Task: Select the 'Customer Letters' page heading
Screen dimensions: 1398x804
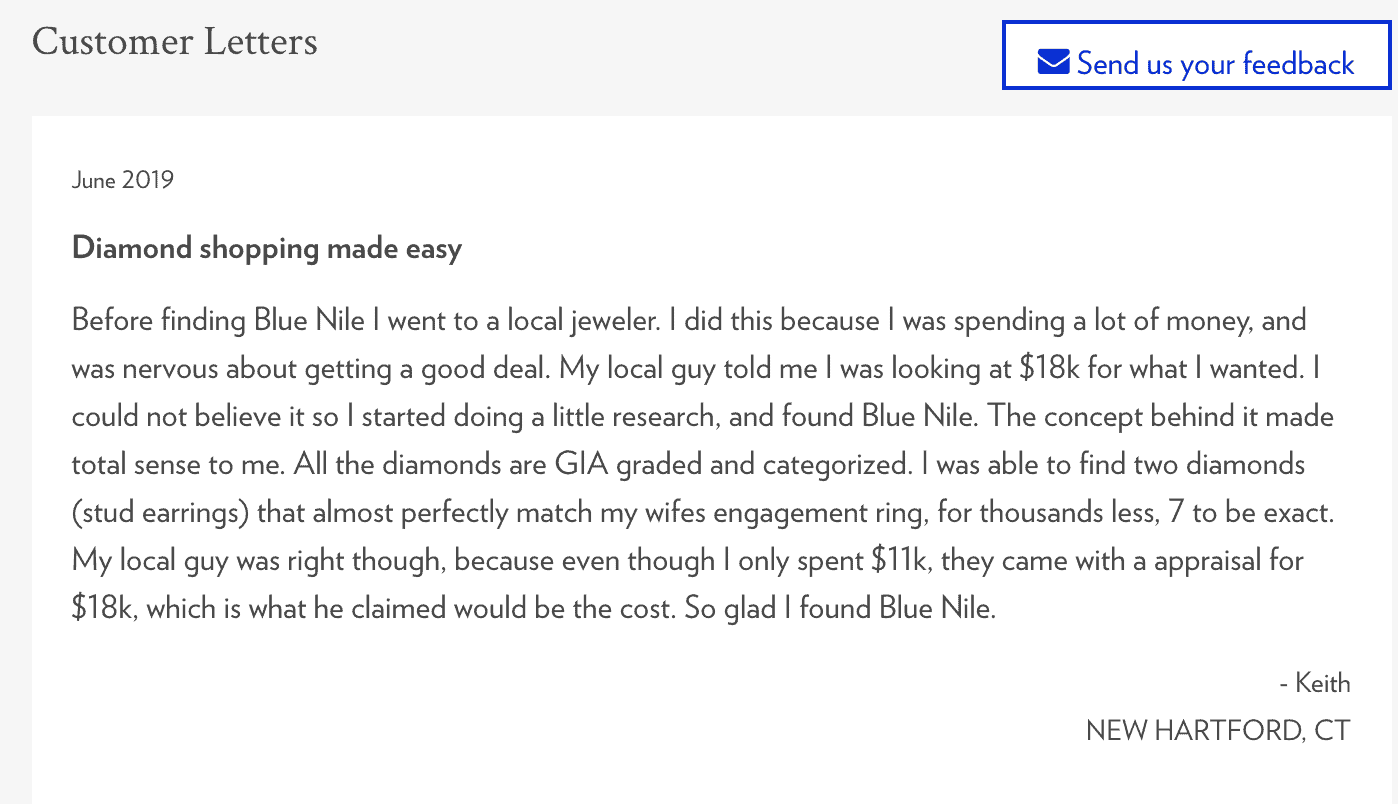Action: point(174,42)
